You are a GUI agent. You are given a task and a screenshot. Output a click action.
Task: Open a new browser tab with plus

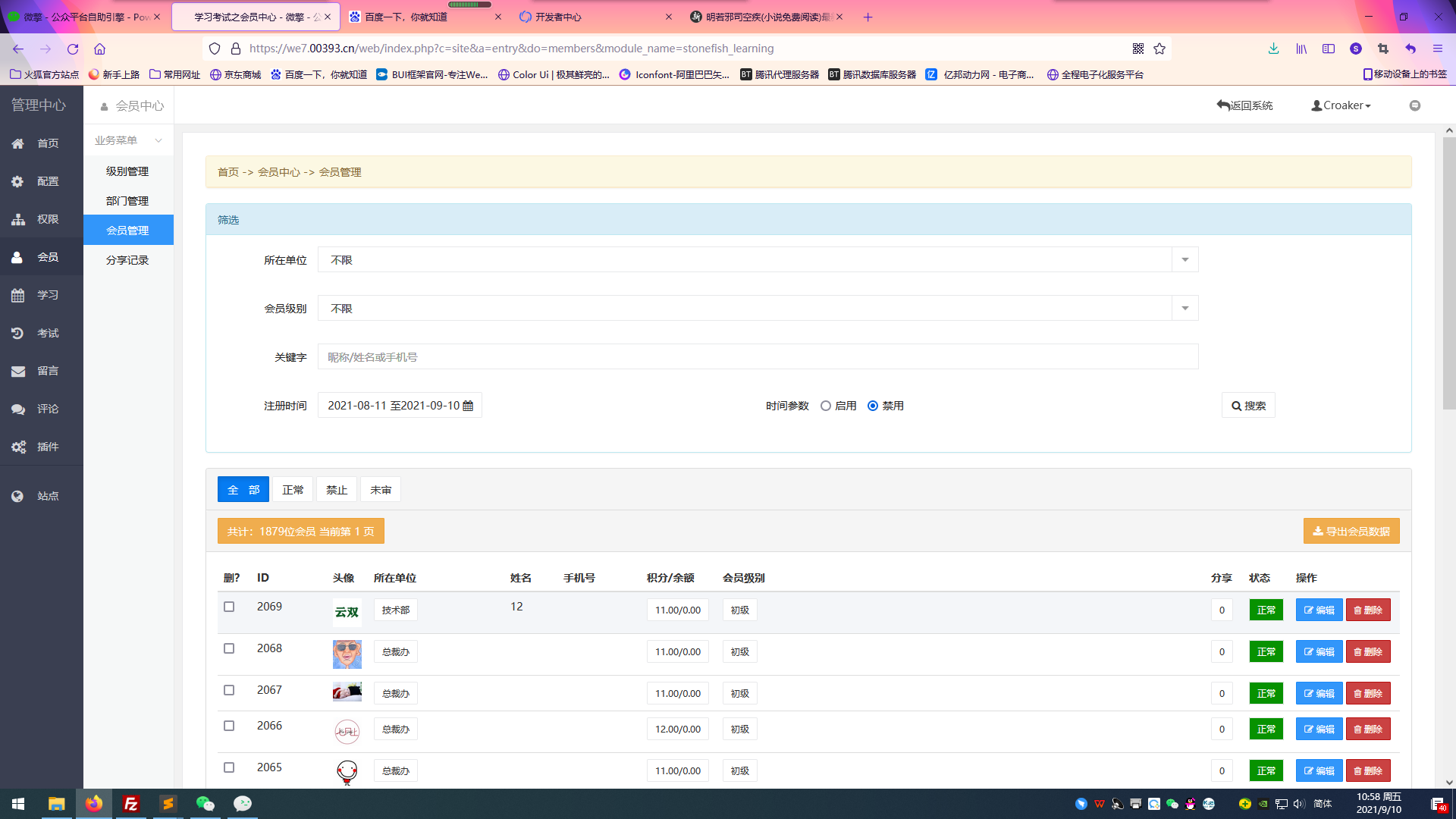point(868,17)
